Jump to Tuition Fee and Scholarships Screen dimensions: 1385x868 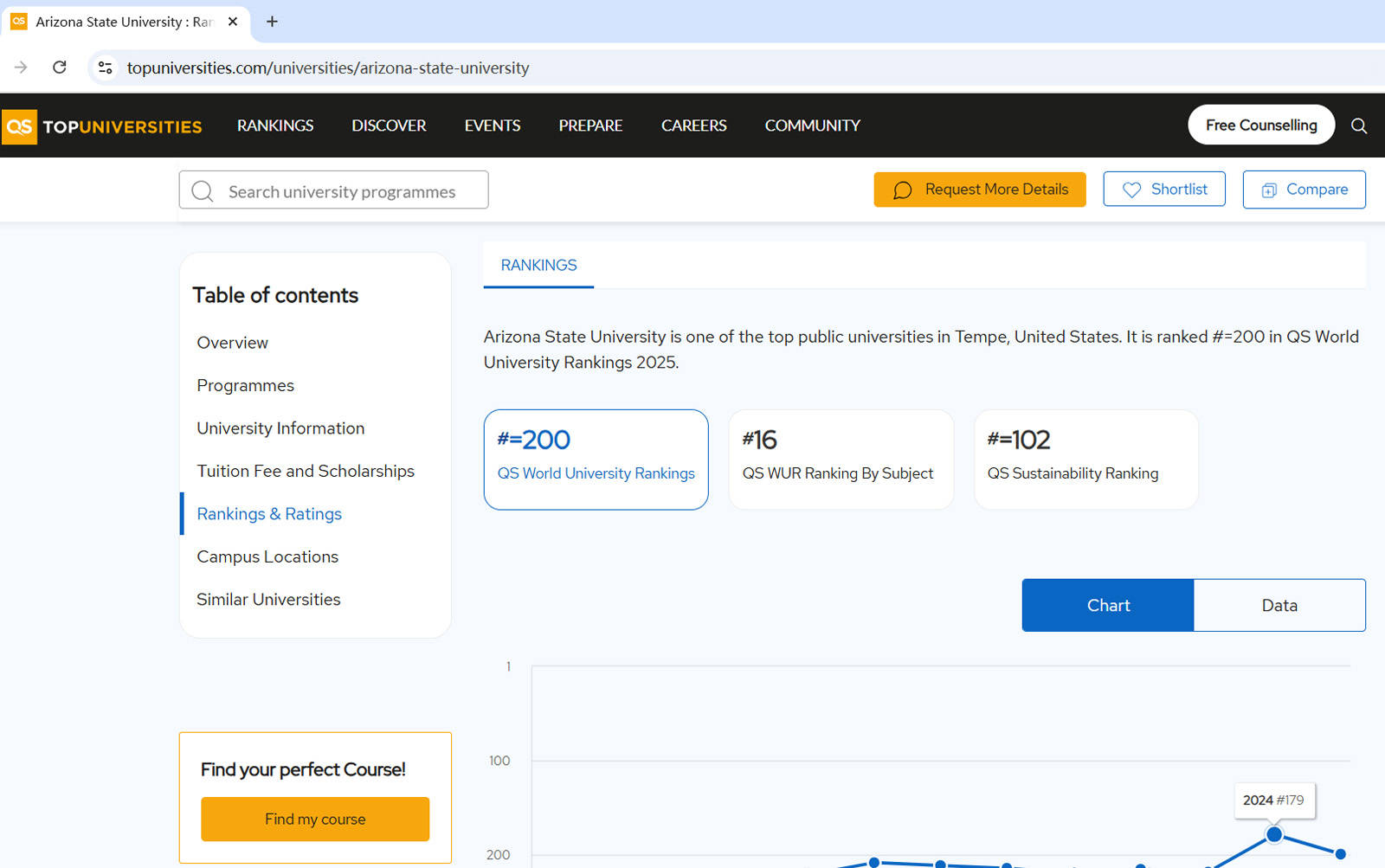[x=306, y=471]
